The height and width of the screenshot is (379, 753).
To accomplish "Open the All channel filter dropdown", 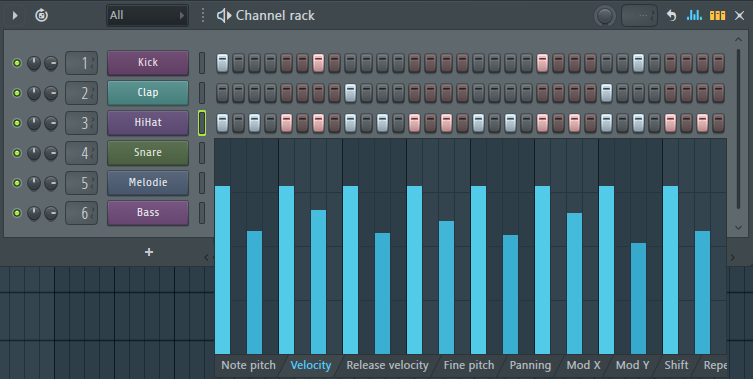I will click(147, 15).
